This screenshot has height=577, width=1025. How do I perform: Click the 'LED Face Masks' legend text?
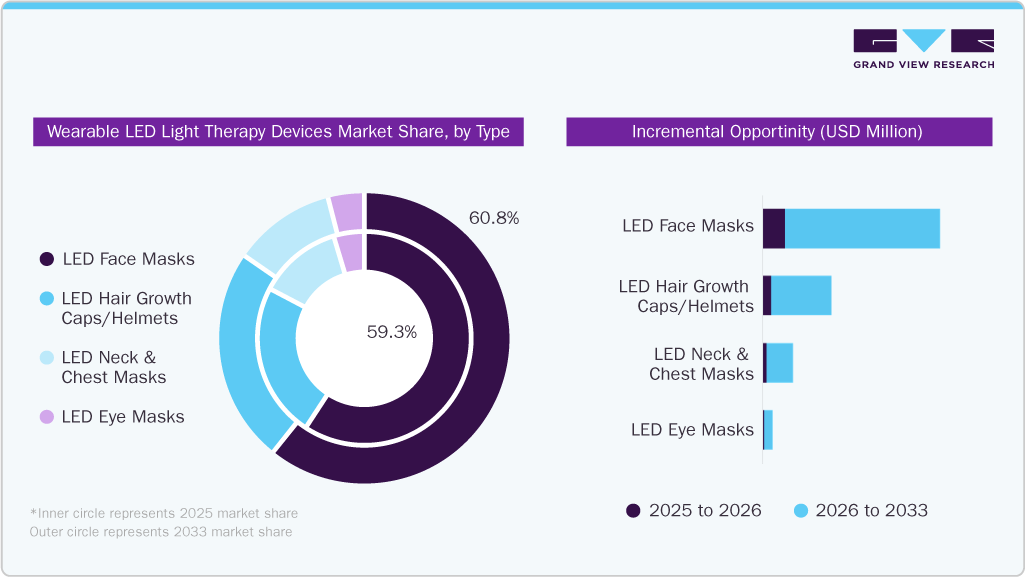[129, 259]
